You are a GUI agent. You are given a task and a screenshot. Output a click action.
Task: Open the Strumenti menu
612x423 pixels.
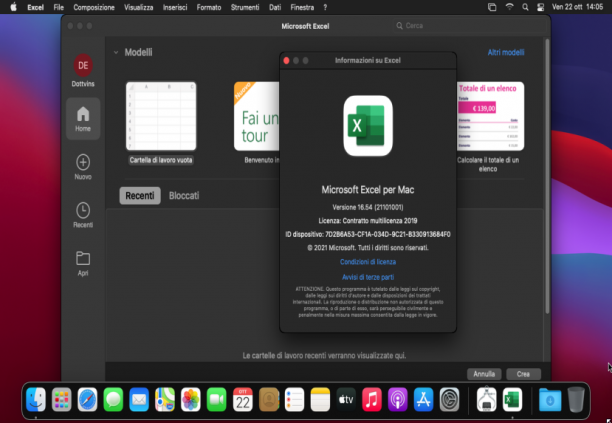click(x=245, y=7)
